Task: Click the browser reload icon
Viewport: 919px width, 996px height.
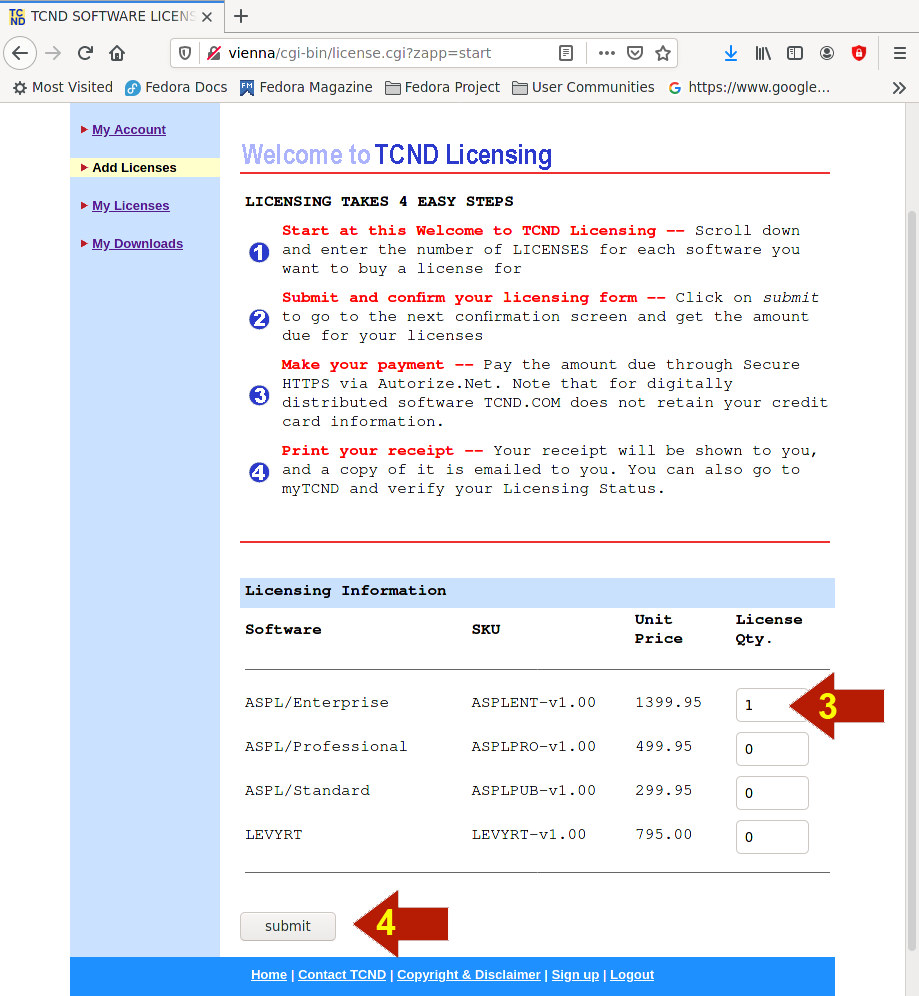Action: point(85,53)
